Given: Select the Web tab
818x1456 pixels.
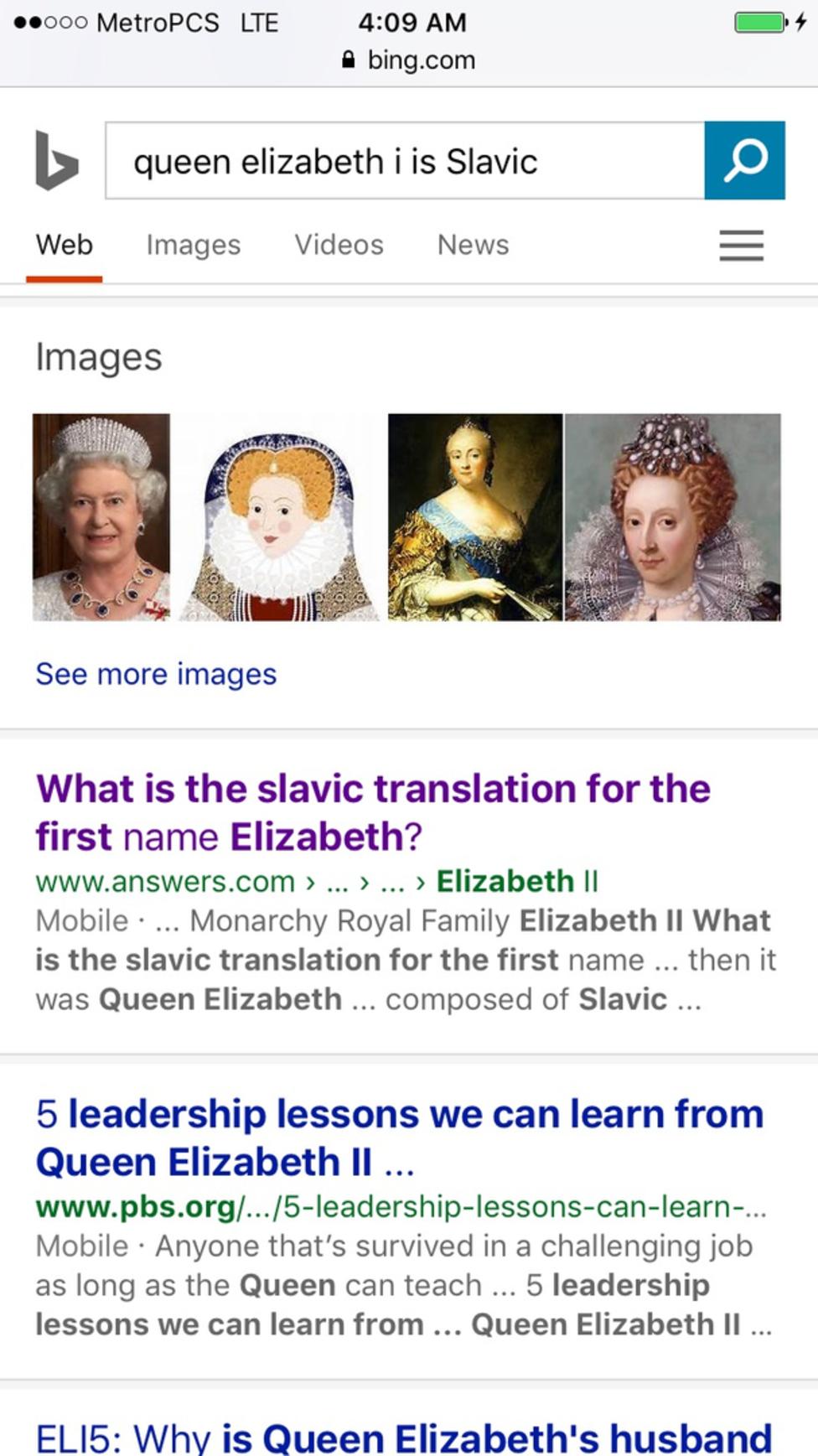Looking at the screenshot, I should [64, 245].
